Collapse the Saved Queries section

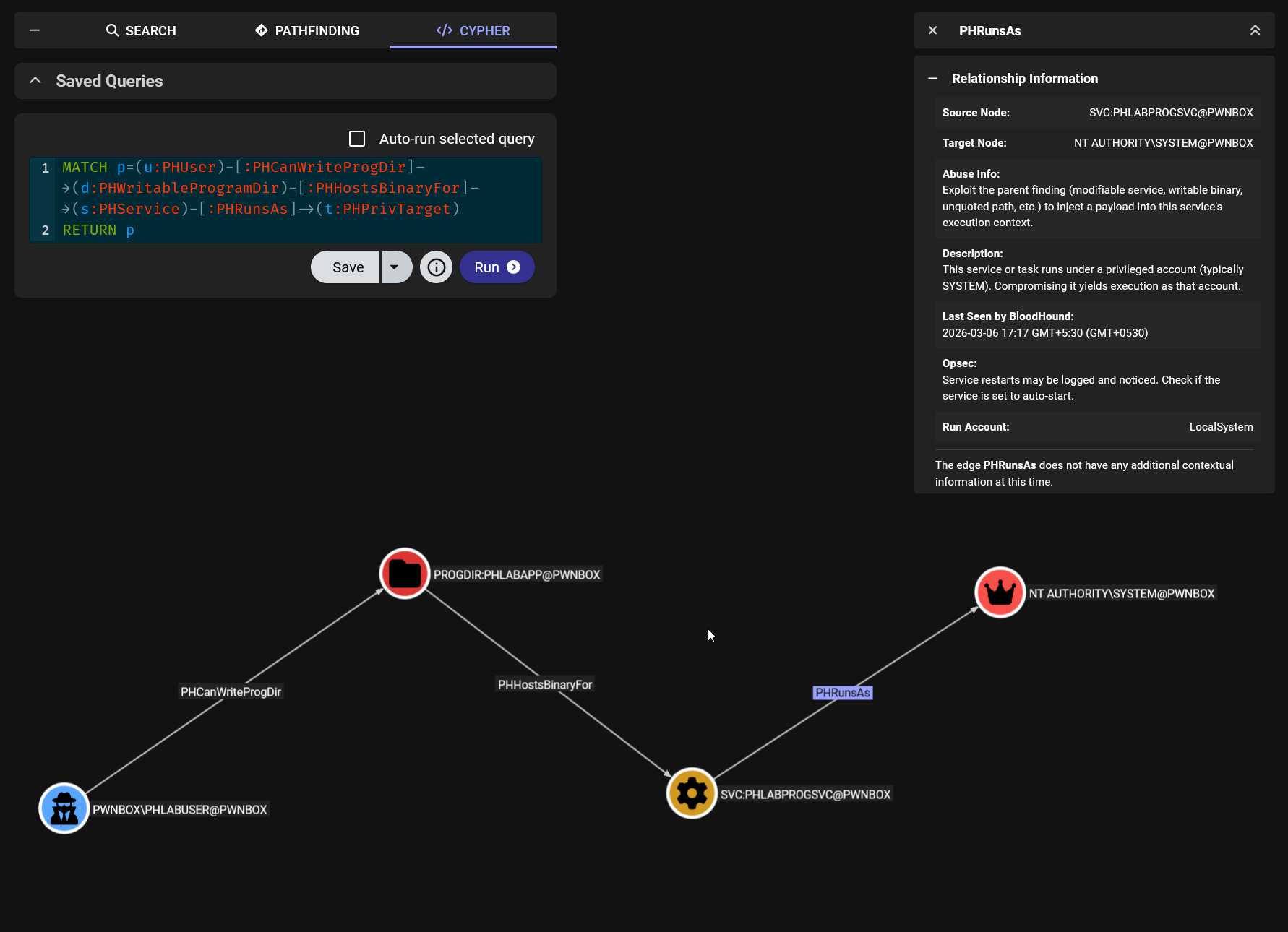[x=35, y=81]
